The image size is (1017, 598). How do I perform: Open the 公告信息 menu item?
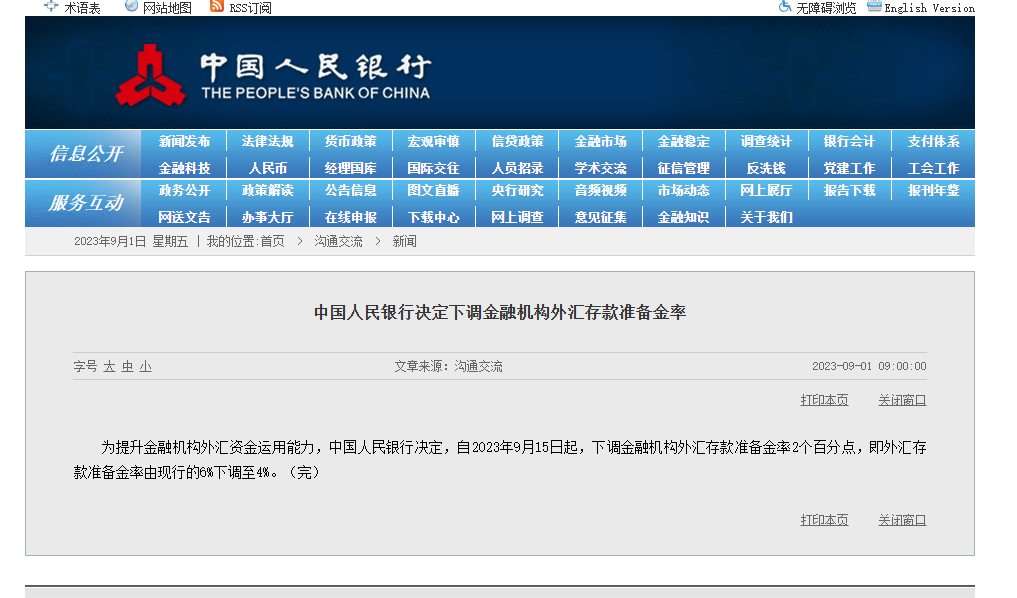point(351,191)
